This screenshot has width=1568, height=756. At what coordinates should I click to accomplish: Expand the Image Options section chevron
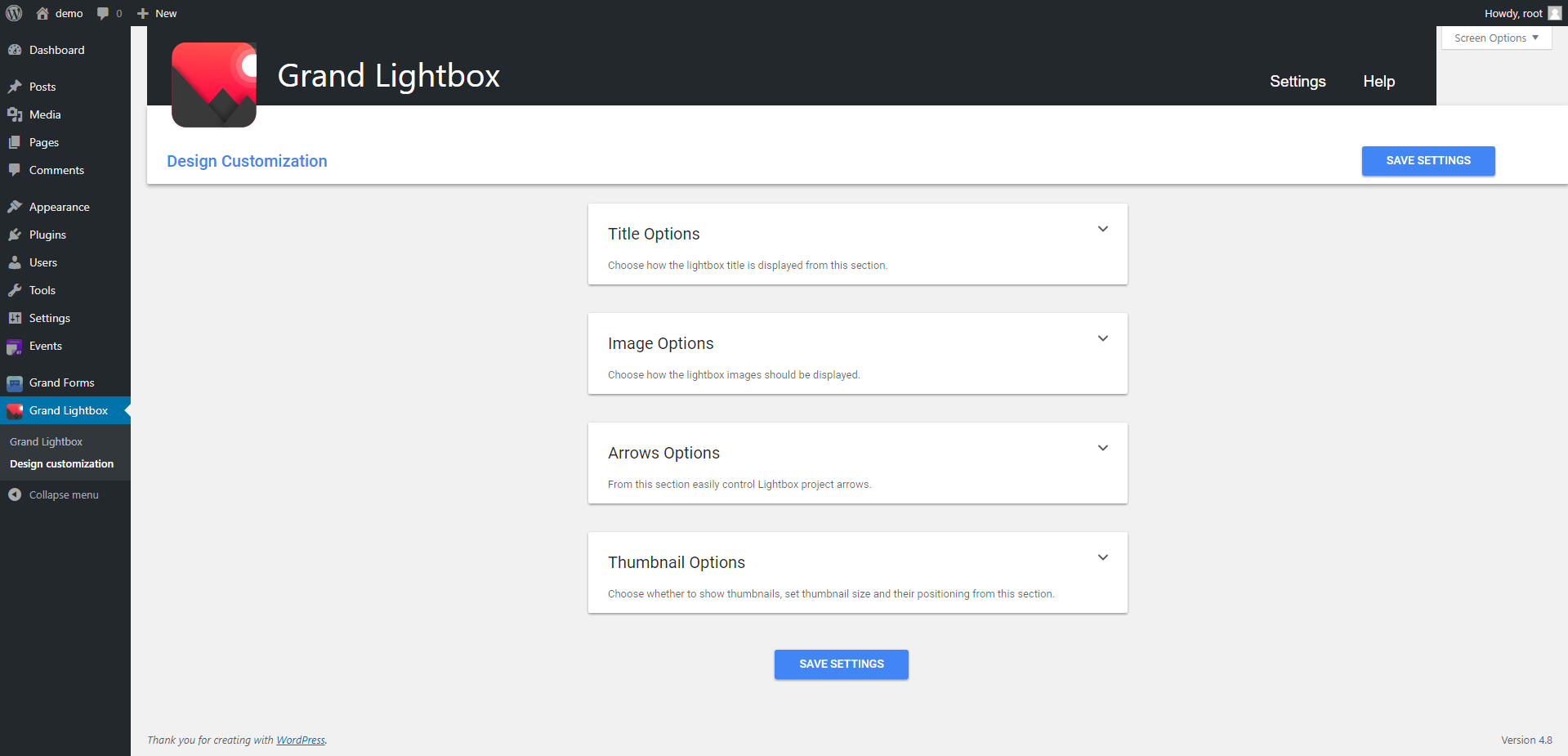[1102, 338]
